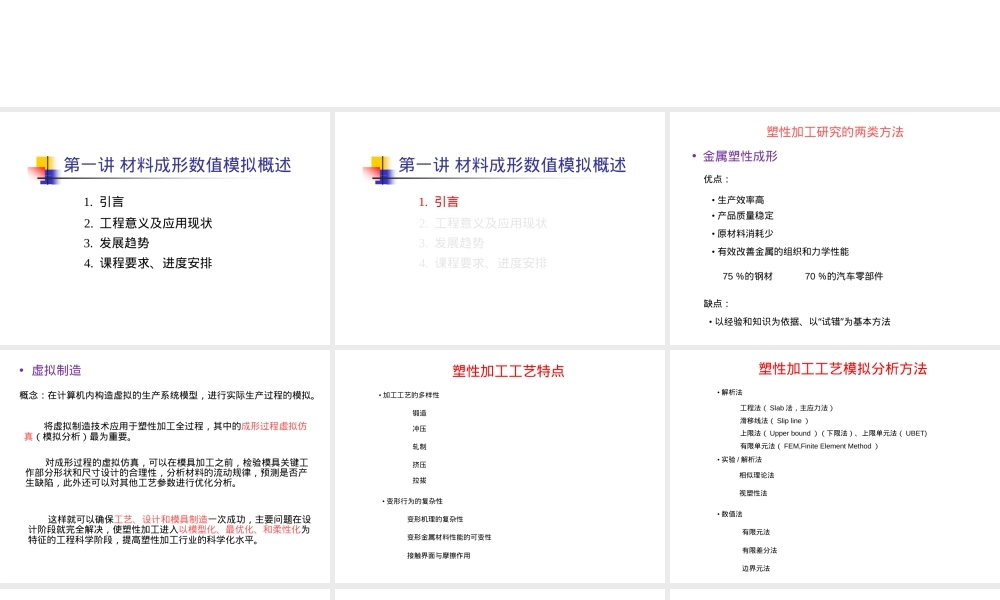Select the 虚拟制造 slide
The image size is (1000, 600).
[165, 466]
